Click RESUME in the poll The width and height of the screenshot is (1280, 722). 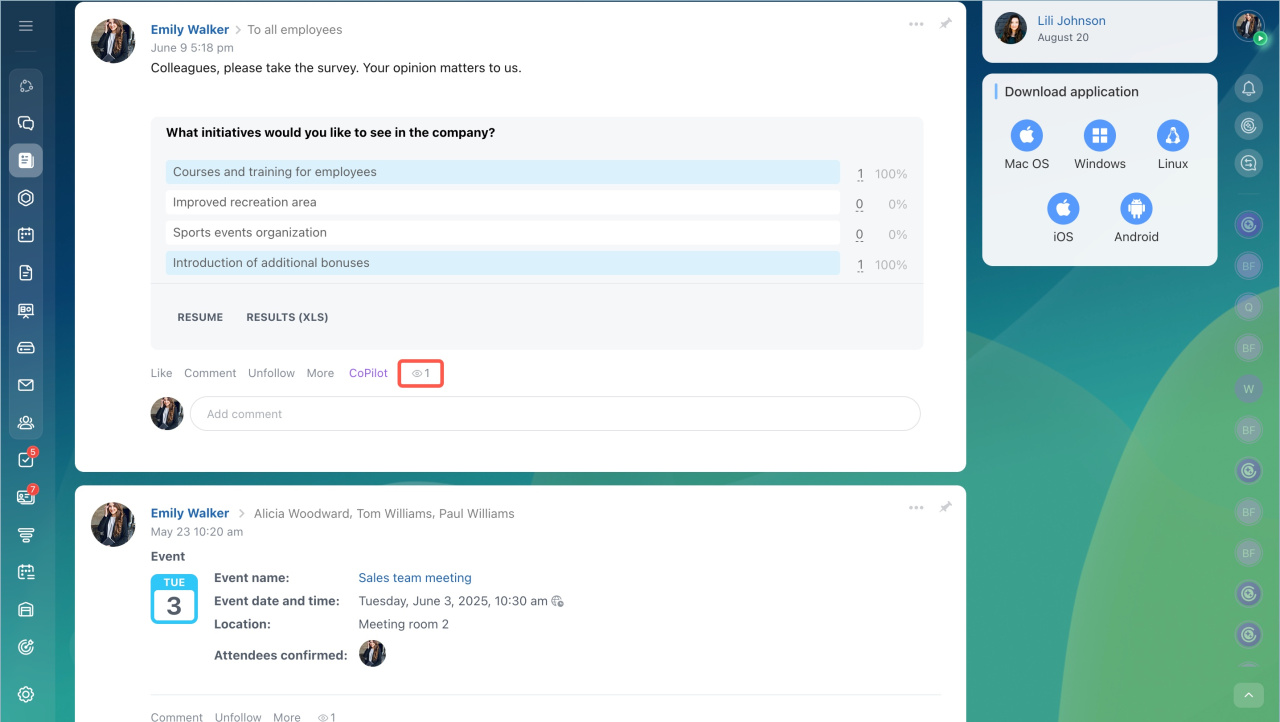[200, 317]
